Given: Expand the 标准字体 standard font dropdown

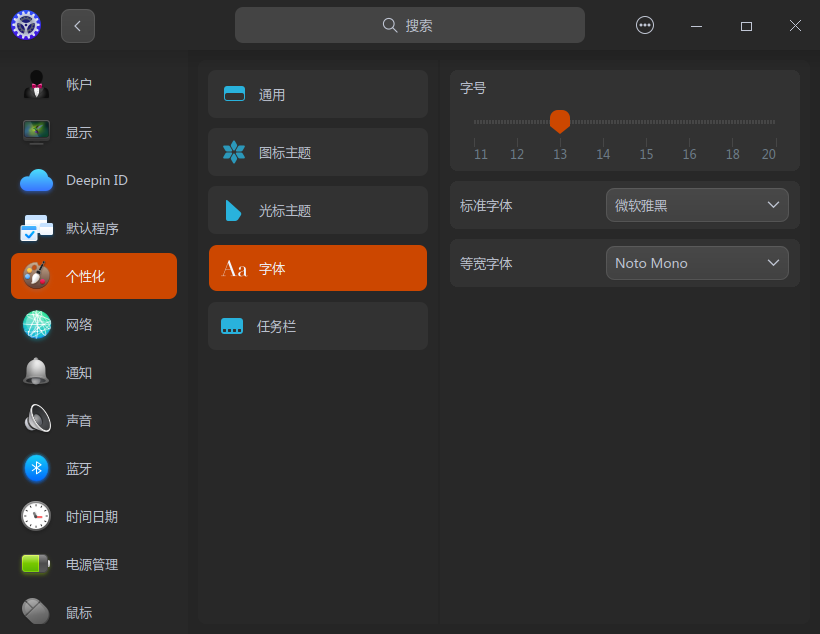Looking at the screenshot, I should click(697, 205).
